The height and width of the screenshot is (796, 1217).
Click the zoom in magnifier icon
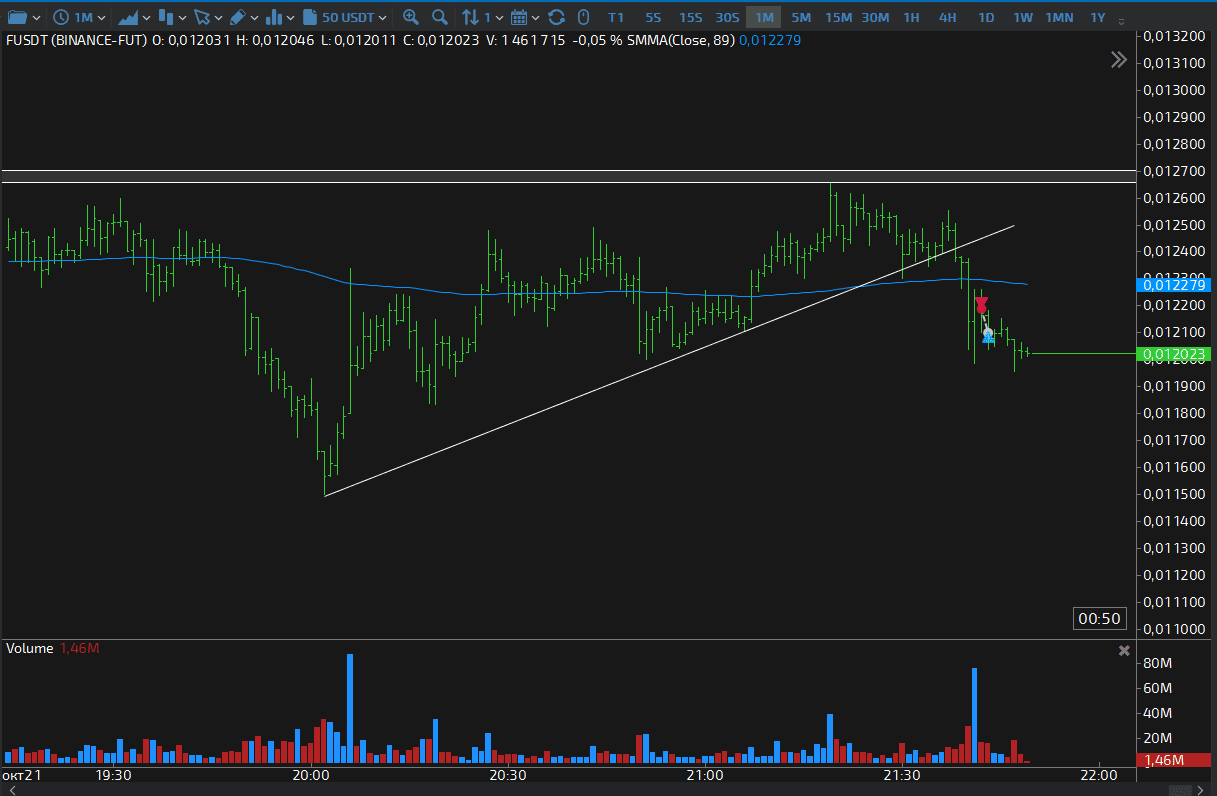pyautogui.click(x=411, y=17)
